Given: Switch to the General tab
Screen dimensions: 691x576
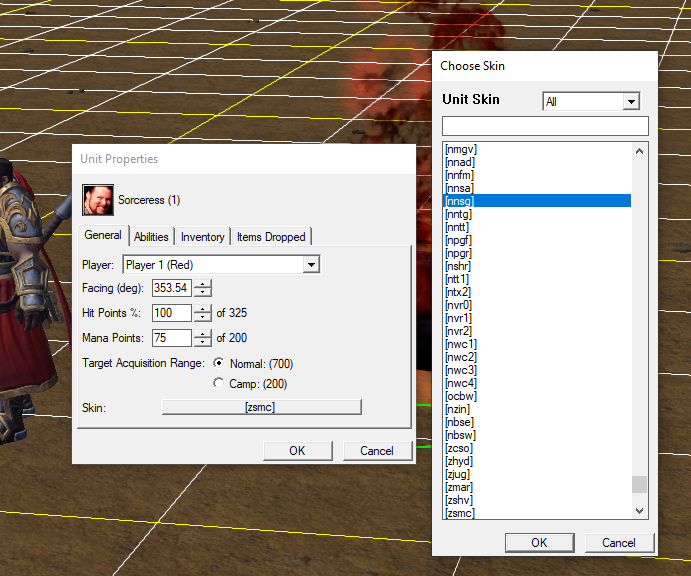Looking at the screenshot, I should point(103,235).
